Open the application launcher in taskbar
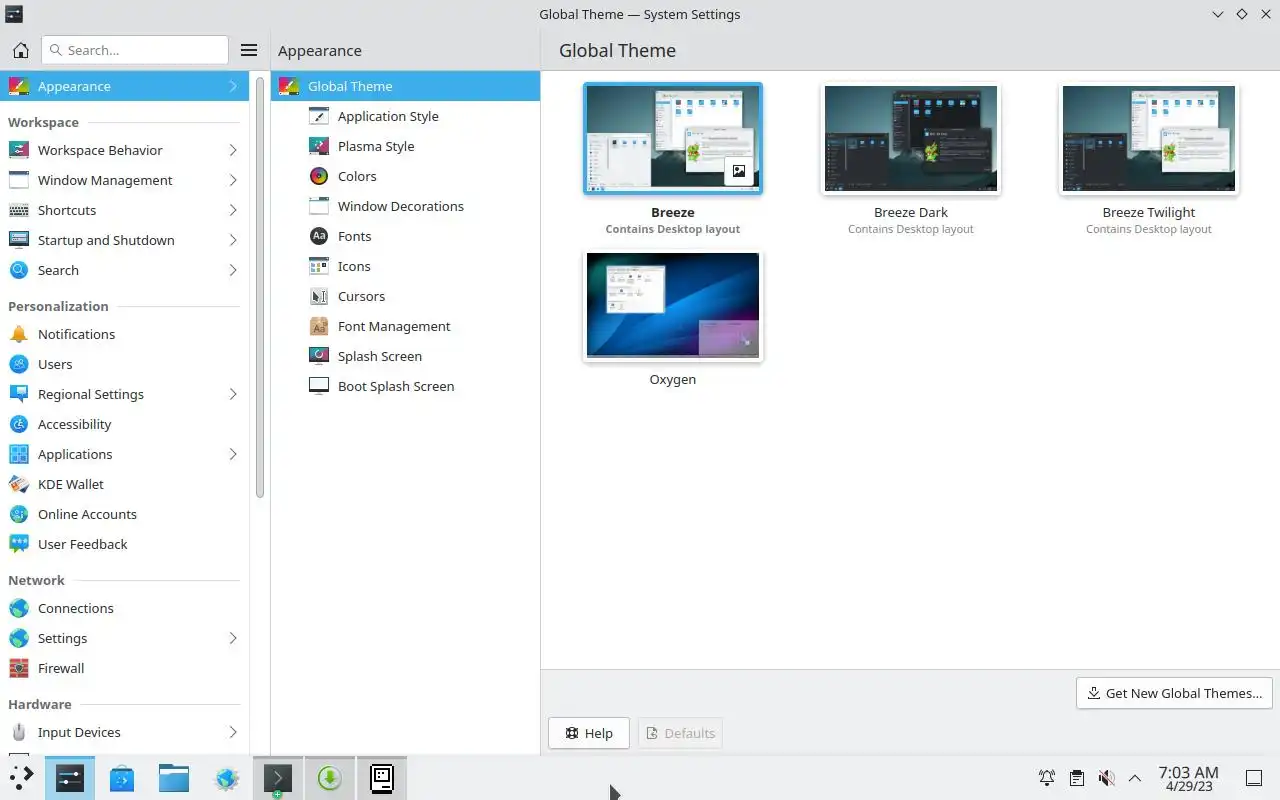The image size is (1280, 800). pos(21,778)
